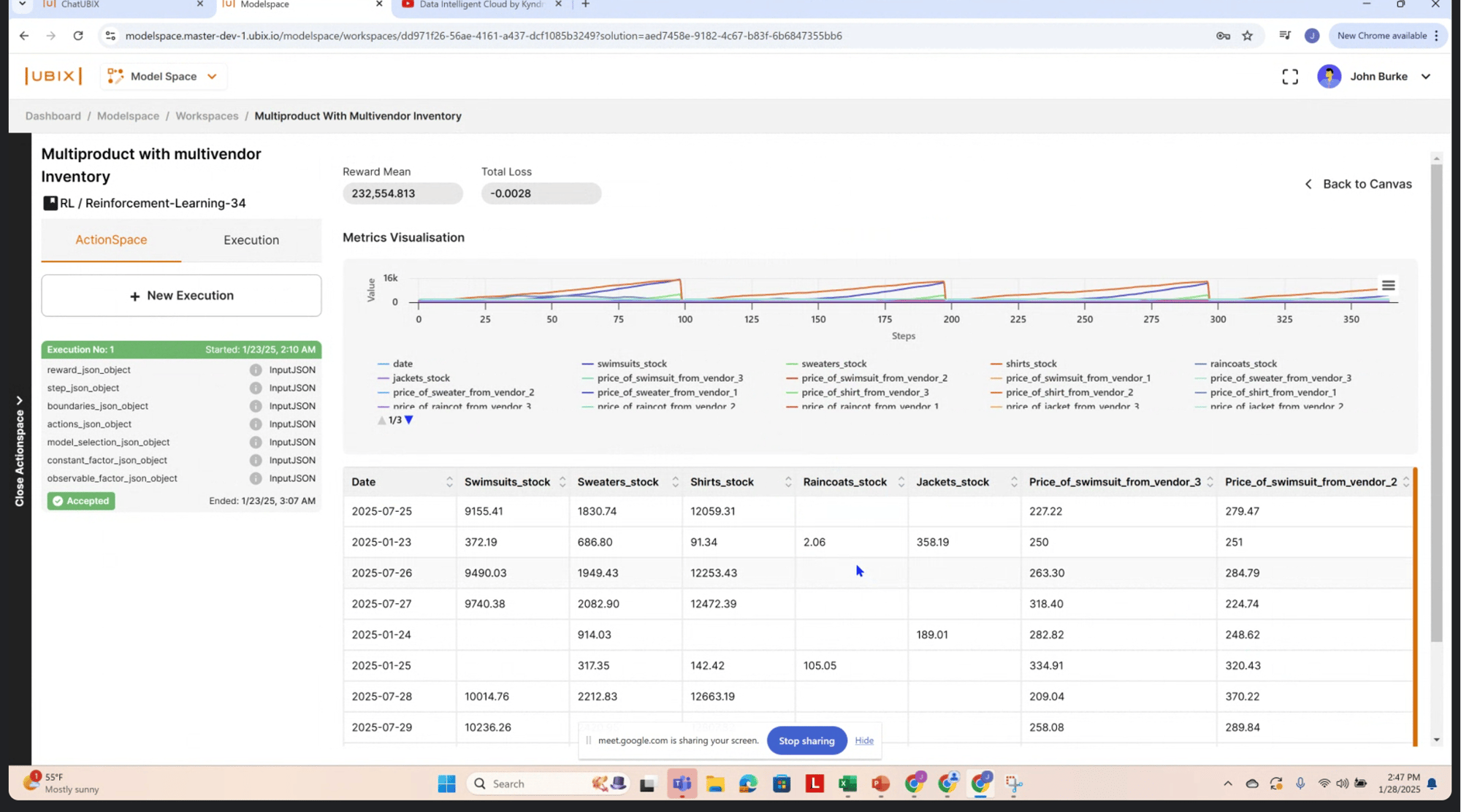The height and width of the screenshot is (812, 1461).
Task: Toggle date legend series
Action: (395, 364)
